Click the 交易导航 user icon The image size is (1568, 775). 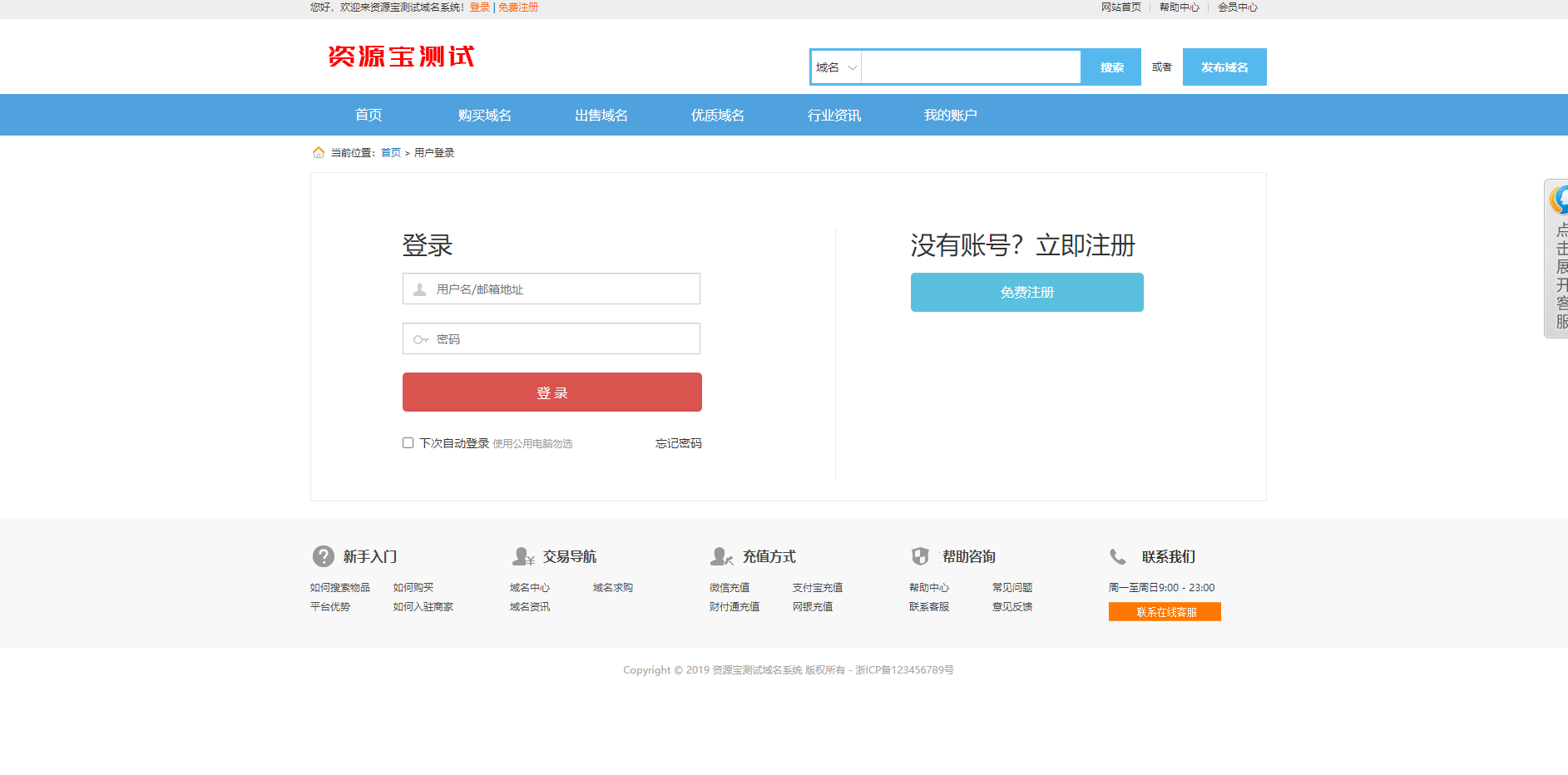(x=523, y=556)
